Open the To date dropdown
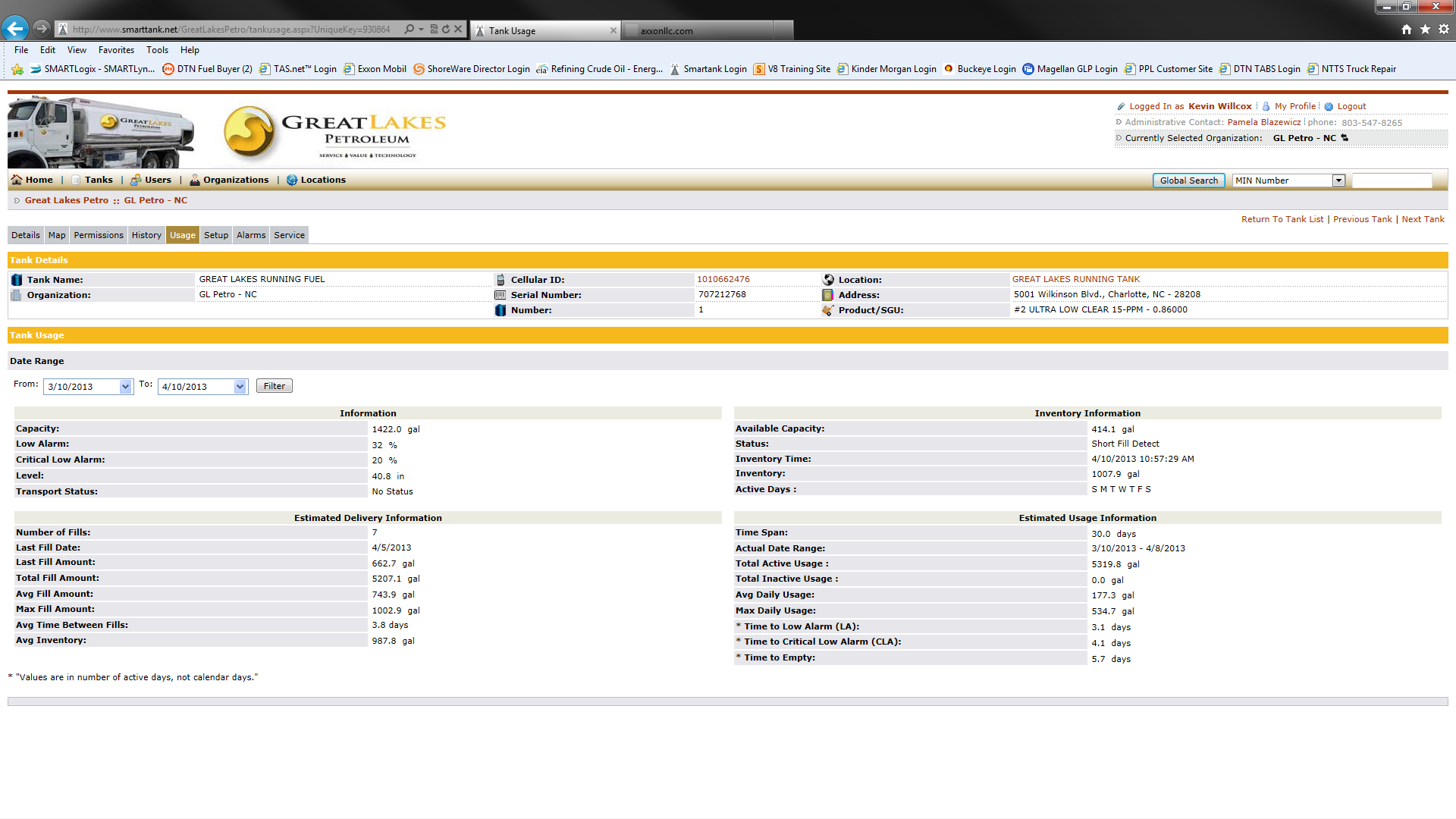The height and width of the screenshot is (819, 1456). tap(240, 387)
